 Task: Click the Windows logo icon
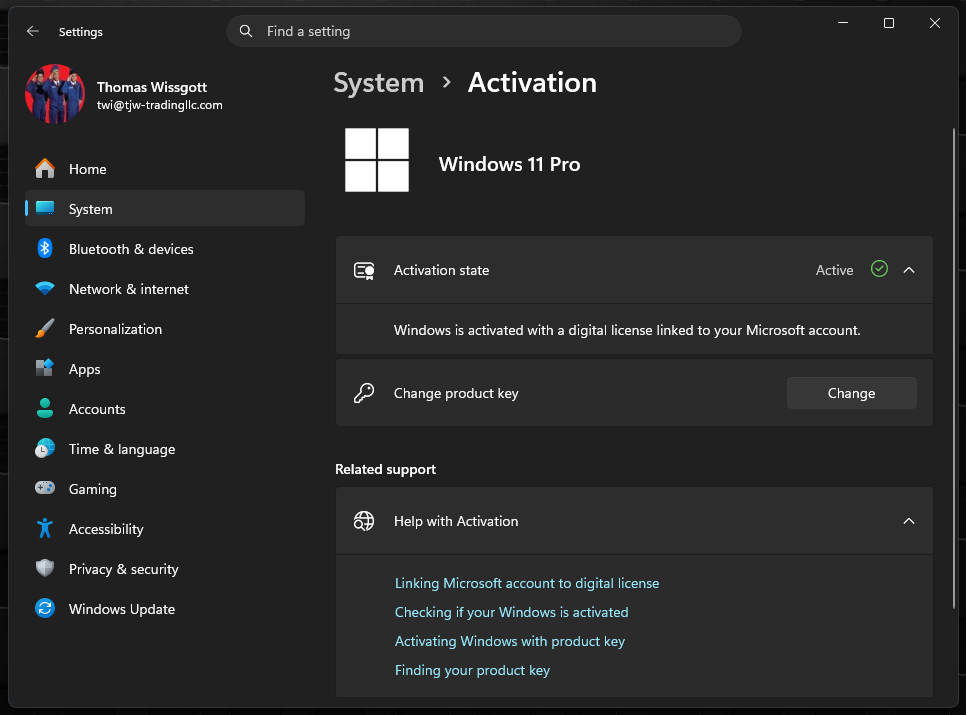377,160
